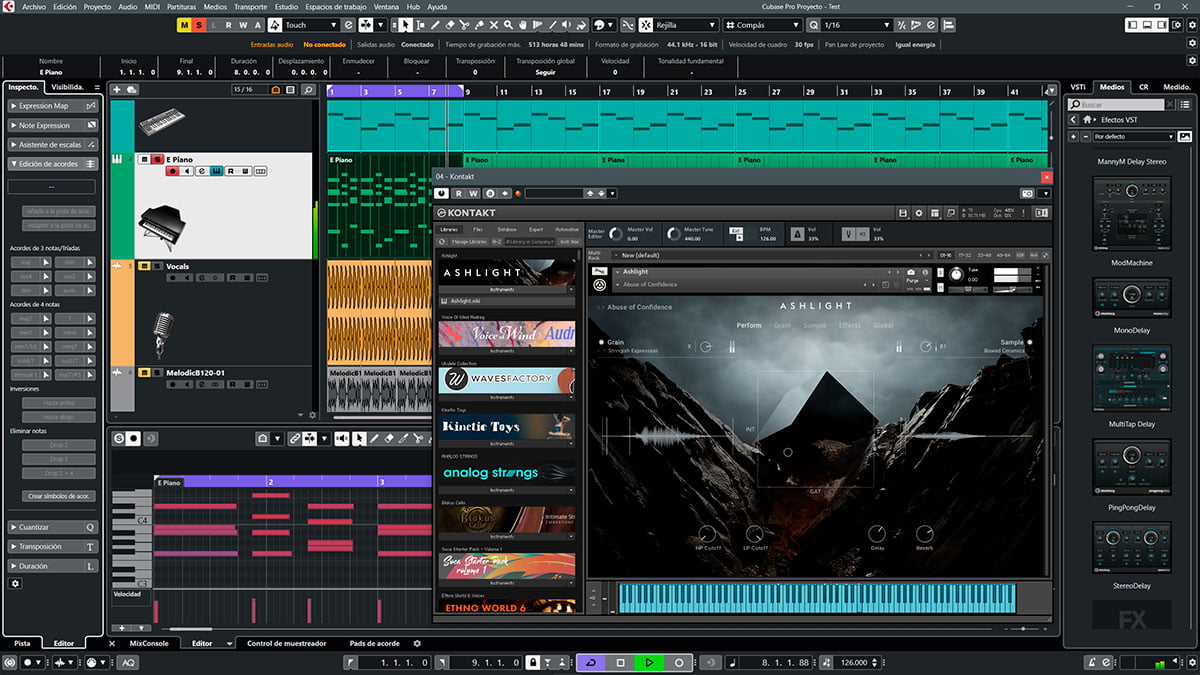
Task: Toggle the Kontakt plugin power button
Action: point(441,193)
